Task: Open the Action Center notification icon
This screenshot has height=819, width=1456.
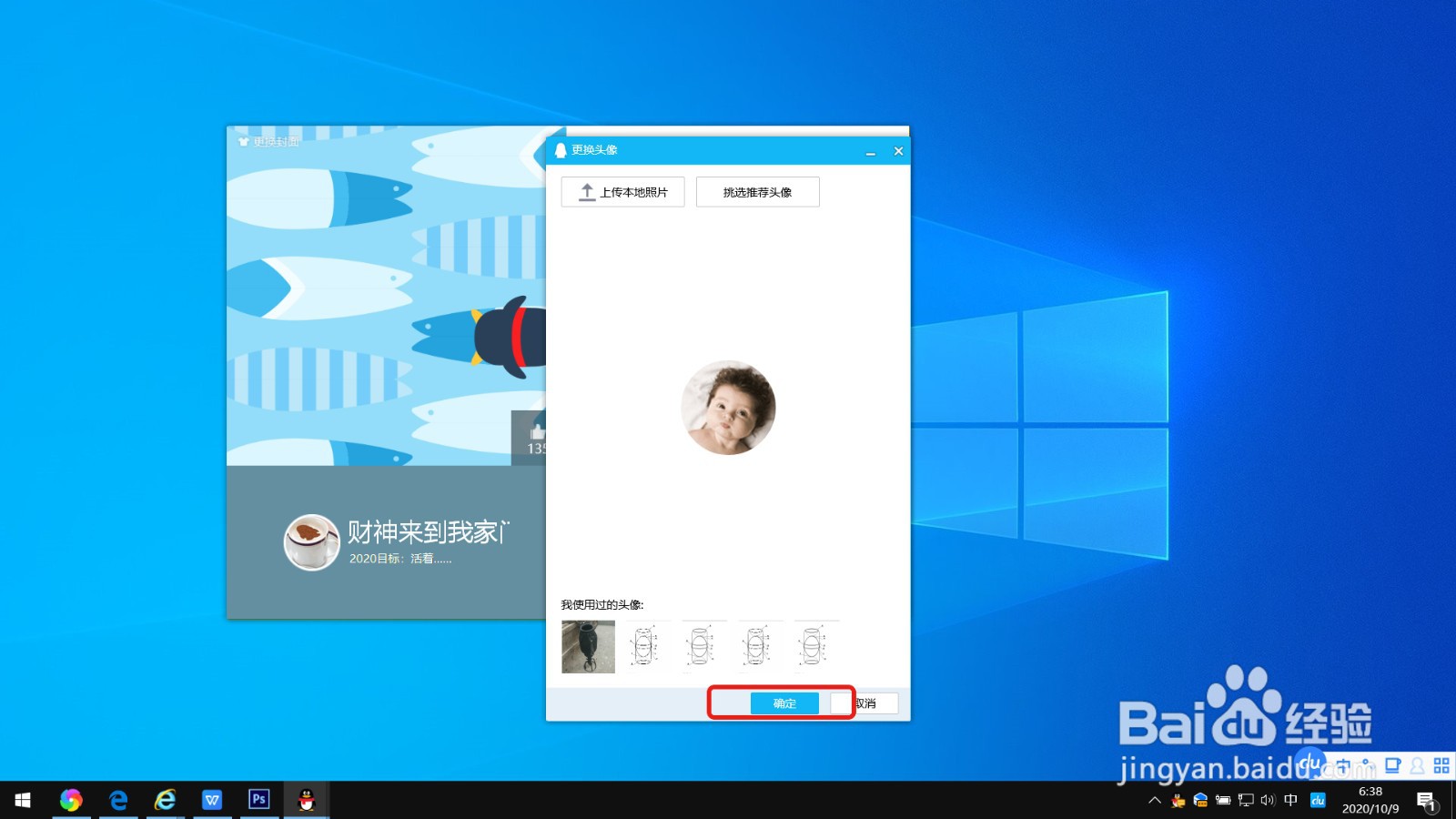Action: pos(1427,802)
